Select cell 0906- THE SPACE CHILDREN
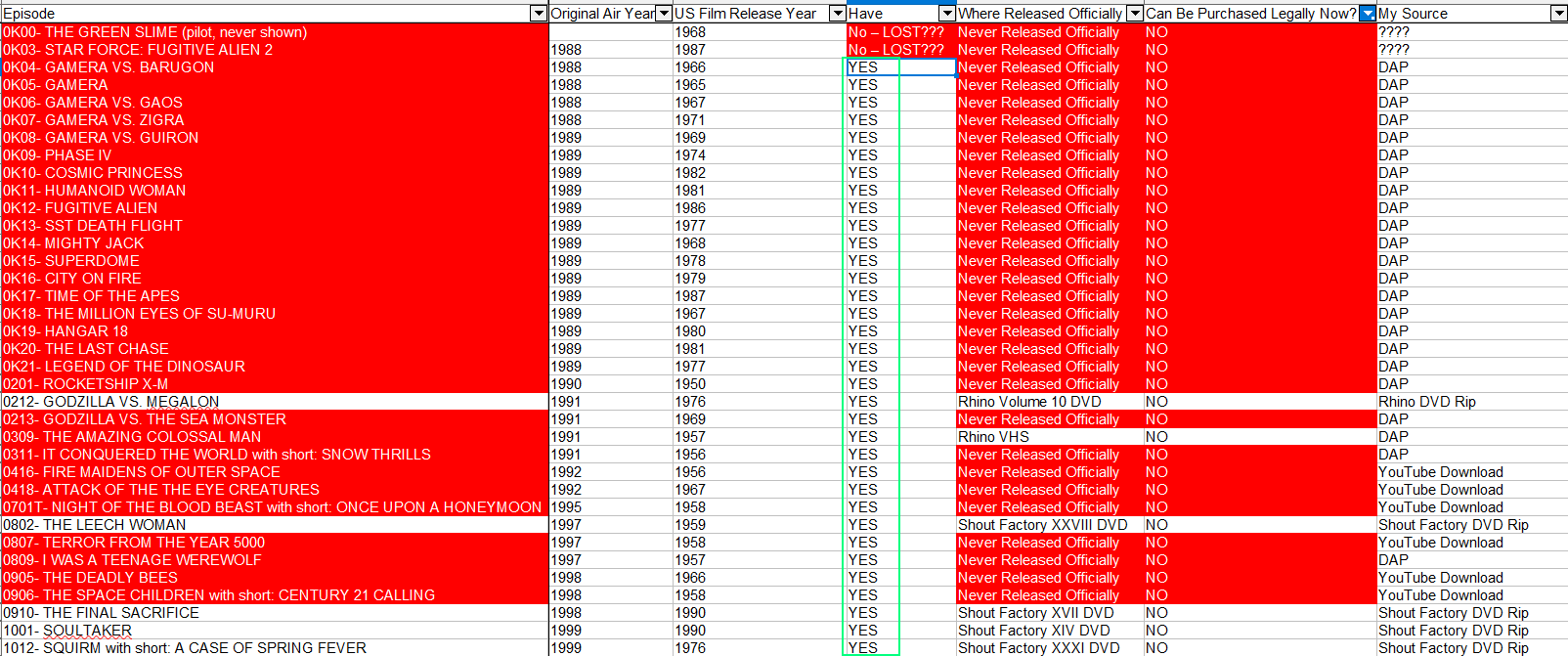This screenshot has width=1568, height=656. (x=275, y=595)
